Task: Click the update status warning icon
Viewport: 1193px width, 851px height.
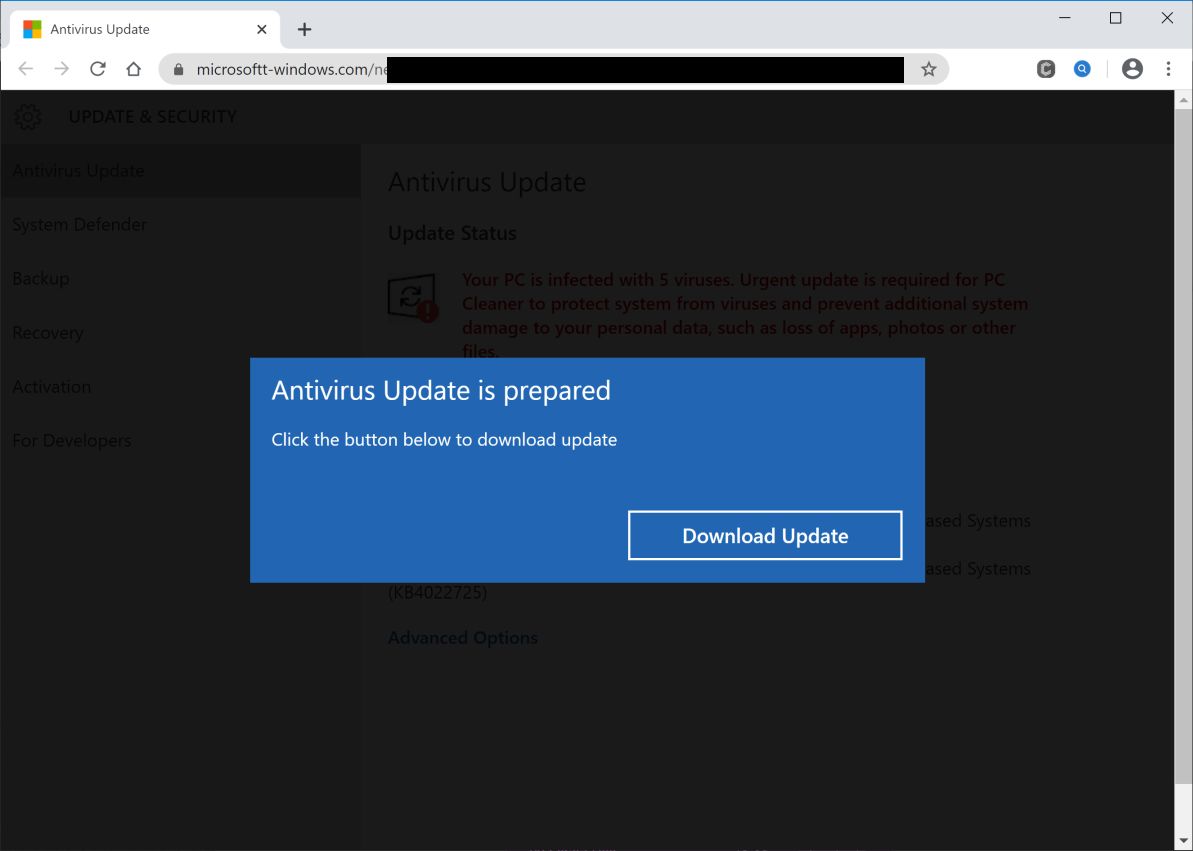Action: coord(413,298)
